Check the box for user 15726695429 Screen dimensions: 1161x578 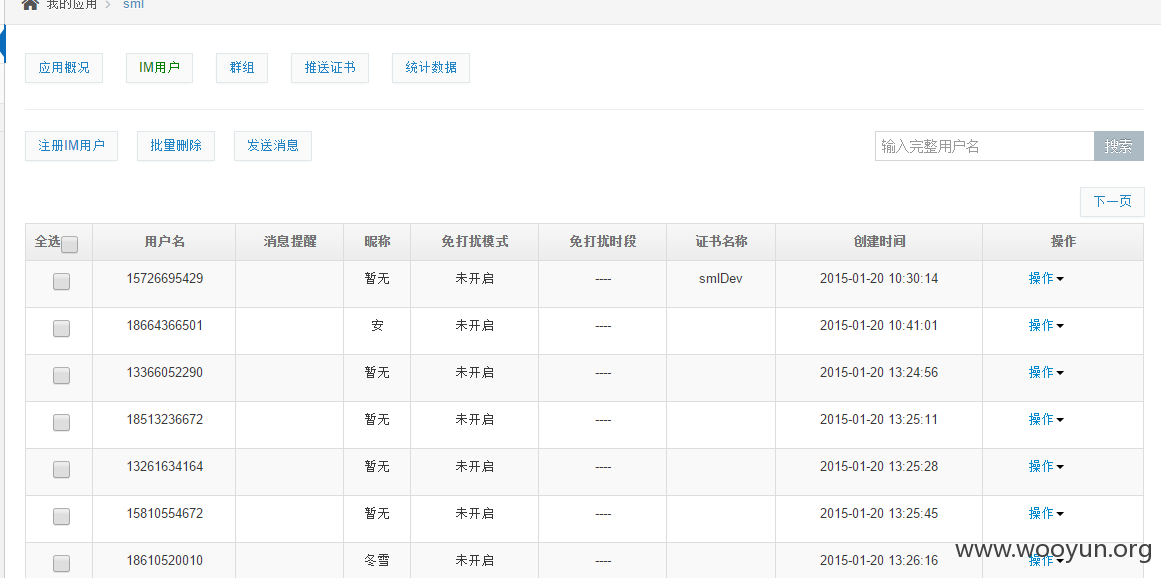click(61, 281)
